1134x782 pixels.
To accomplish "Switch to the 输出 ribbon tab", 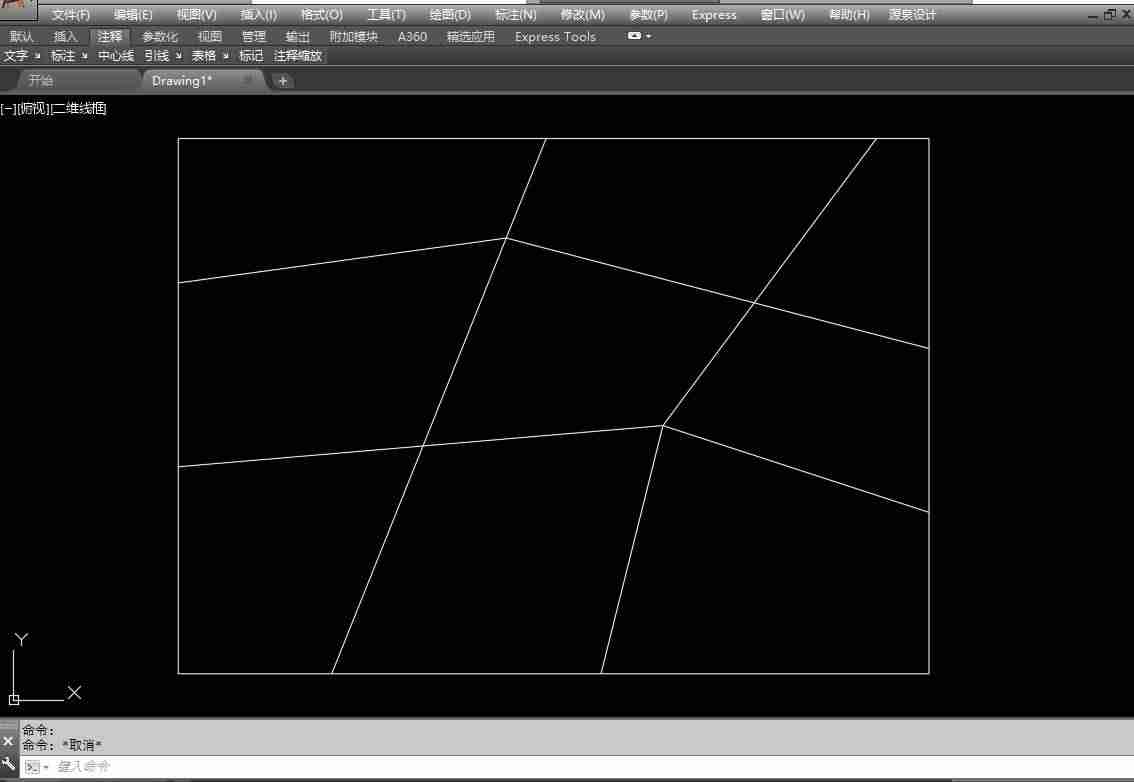I will (297, 36).
